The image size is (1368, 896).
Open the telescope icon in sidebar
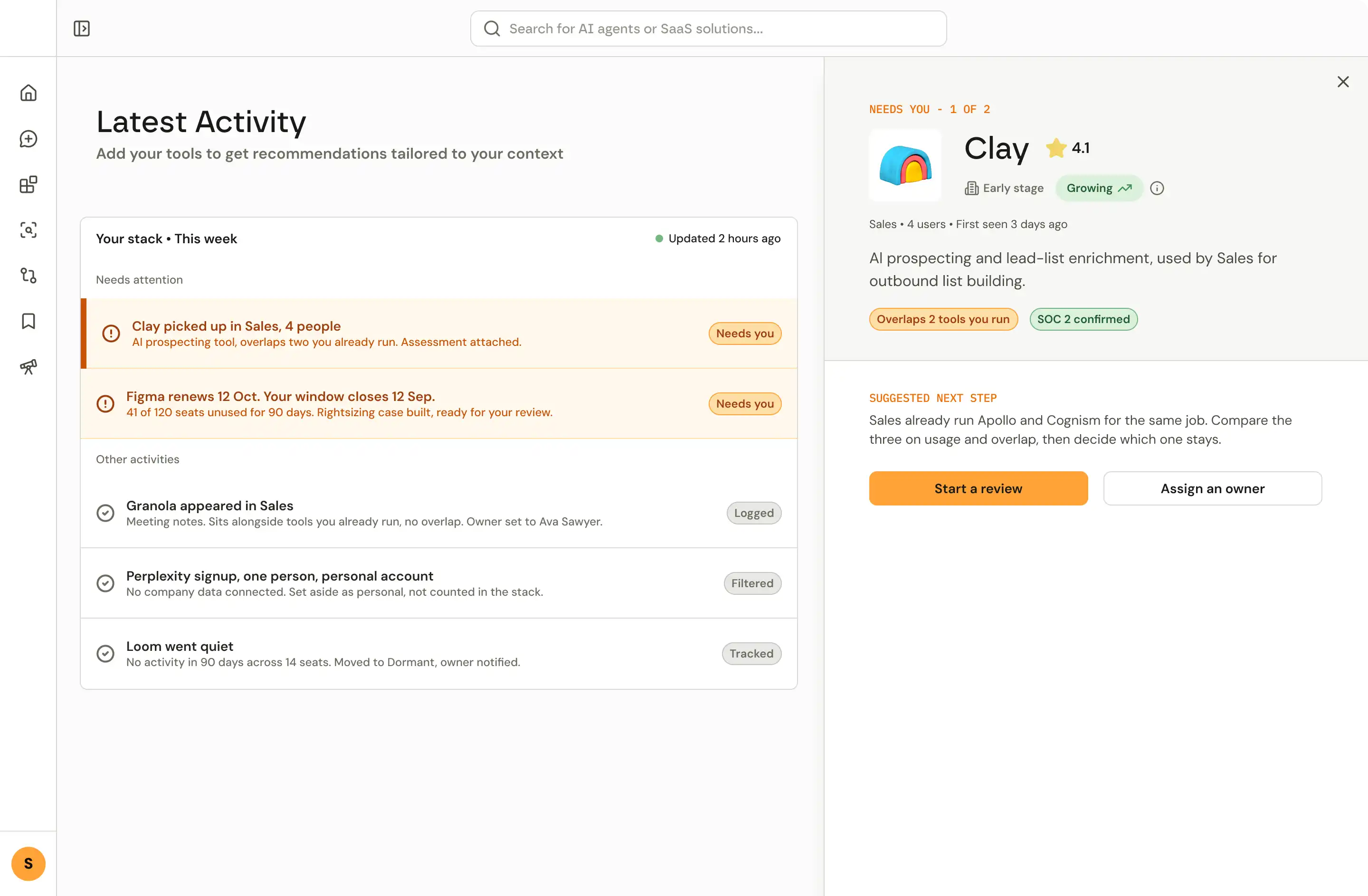coord(28,367)
